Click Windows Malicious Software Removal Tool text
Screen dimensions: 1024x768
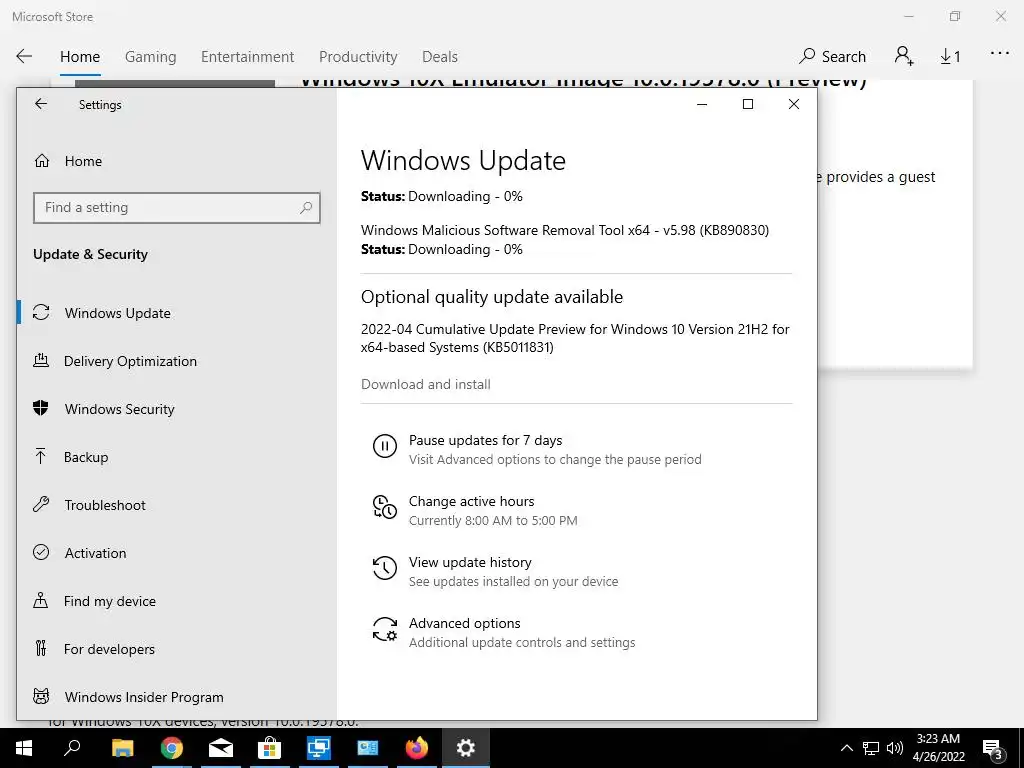click(x=565, y=231)
